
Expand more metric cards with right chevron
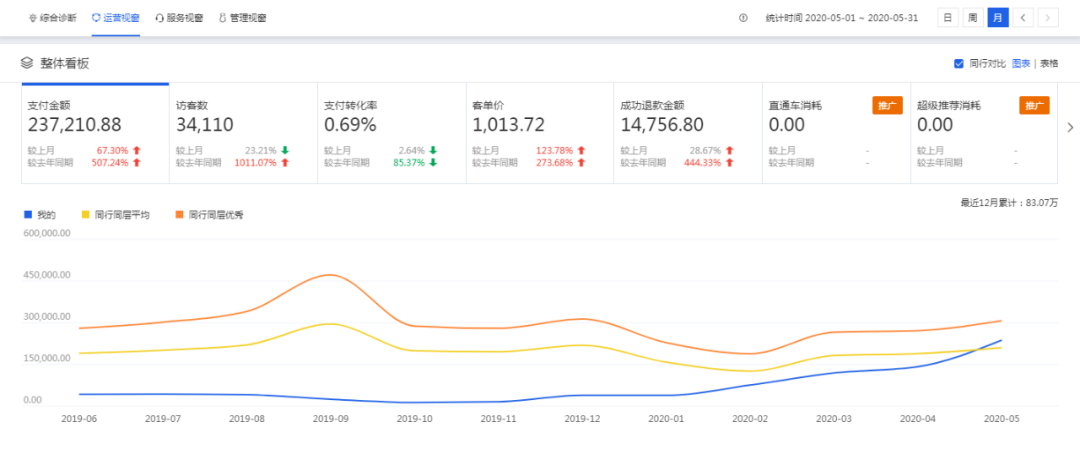[x=1070, y=127]
